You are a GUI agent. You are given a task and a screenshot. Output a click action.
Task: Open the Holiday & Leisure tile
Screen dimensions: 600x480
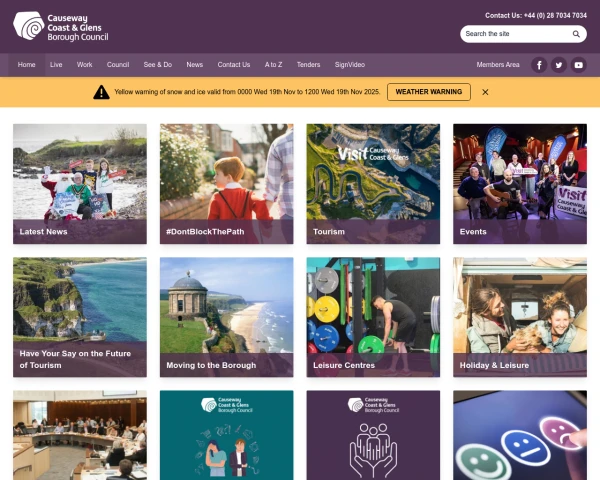tap(520, 317)
